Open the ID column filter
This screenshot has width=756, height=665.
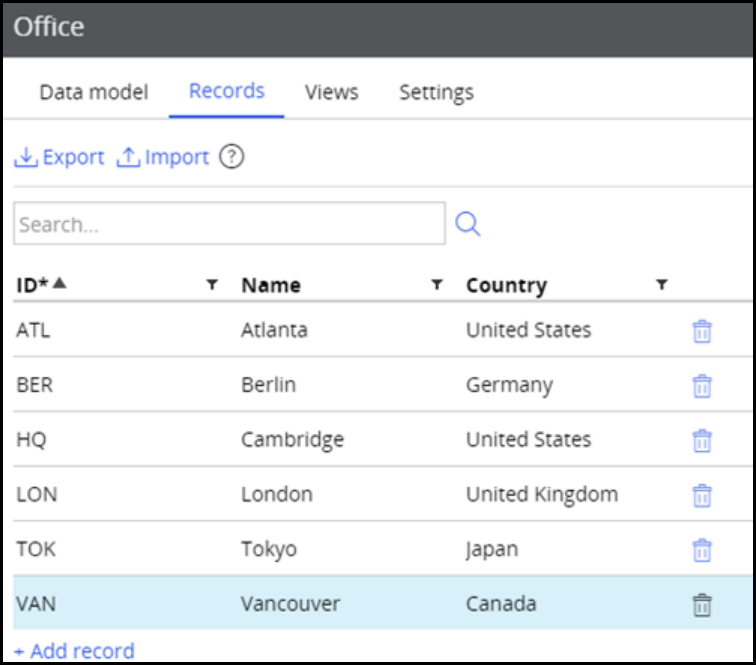click(x=212, y=285)
